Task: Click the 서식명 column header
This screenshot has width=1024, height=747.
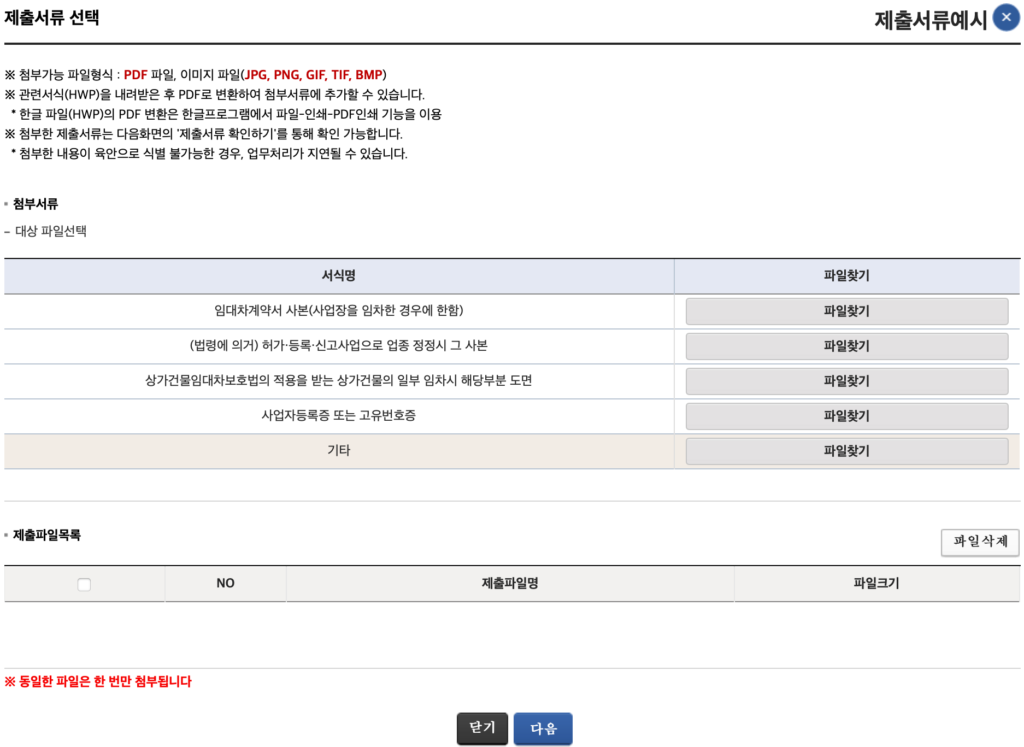Action: (x=338, y=276)
